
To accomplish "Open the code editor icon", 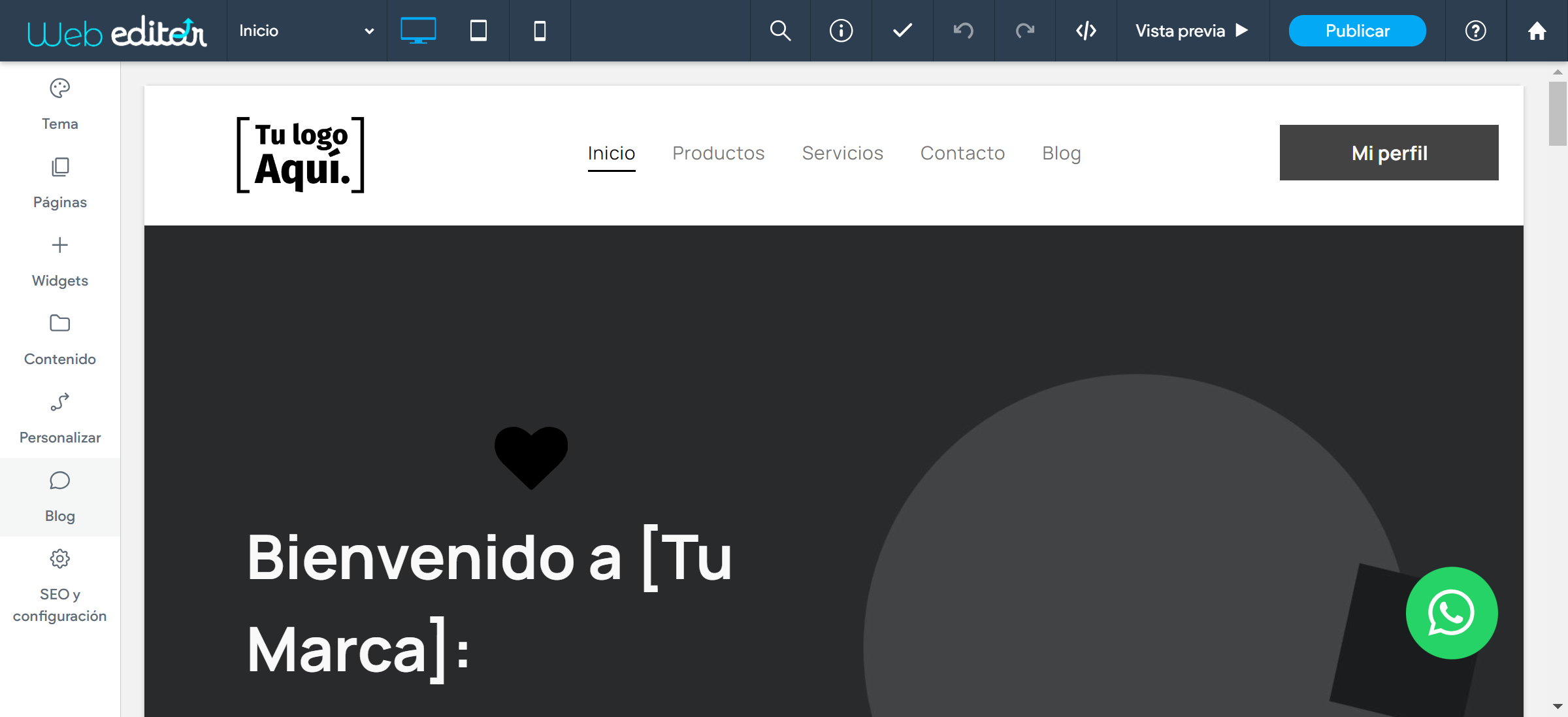I will pos(1086,31).
